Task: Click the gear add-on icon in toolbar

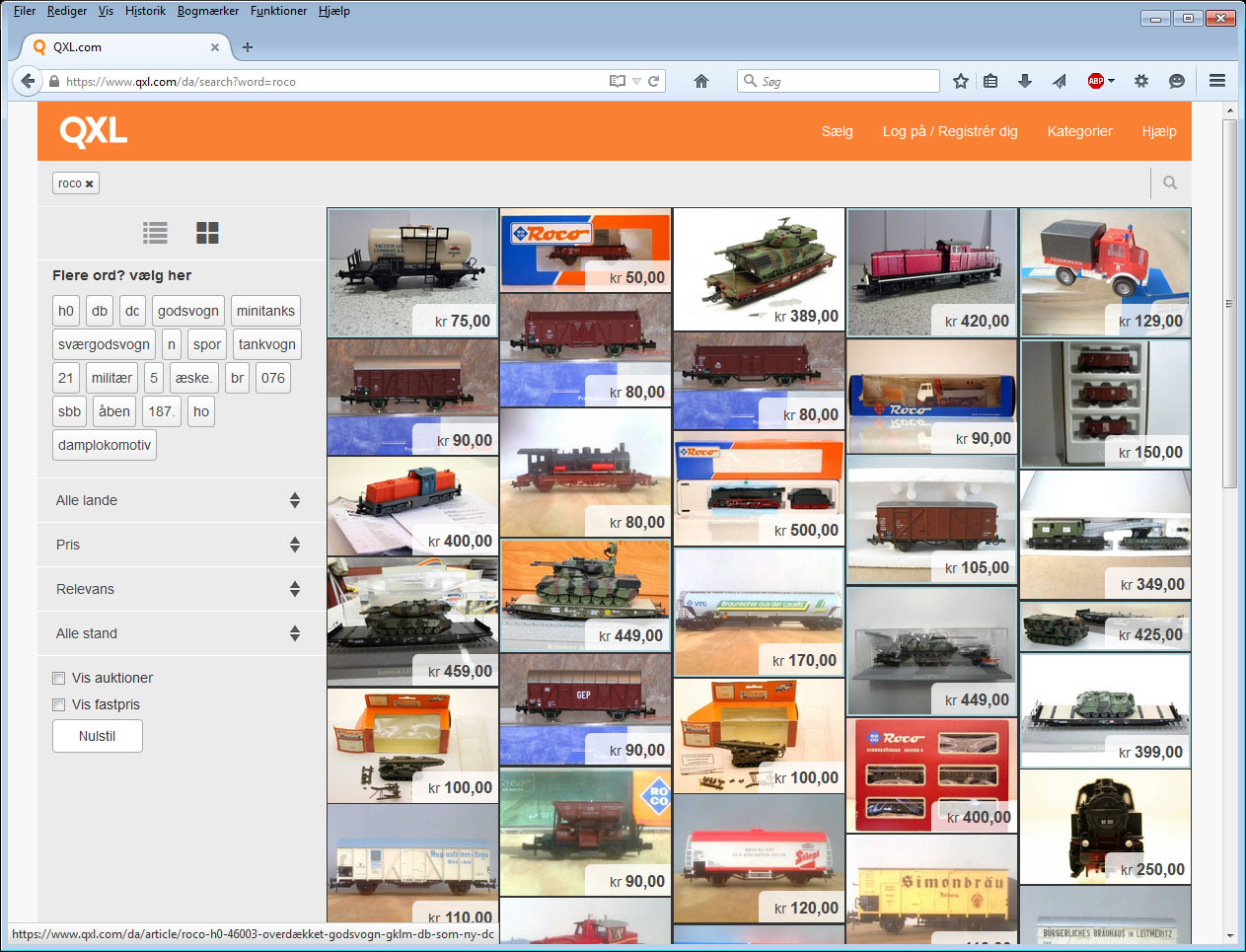Action: pyautogui.click(x=1141, y=81)
